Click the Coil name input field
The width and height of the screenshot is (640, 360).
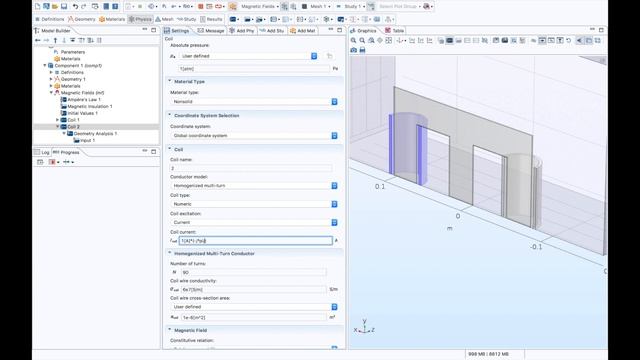coord(251,168)
